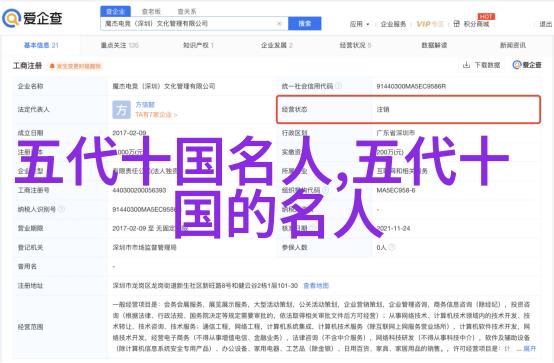Select the 行政区划 value 广东省深圳市
Image resolution: width=554 pixels, height=363 pixels.
click(395, 133)
